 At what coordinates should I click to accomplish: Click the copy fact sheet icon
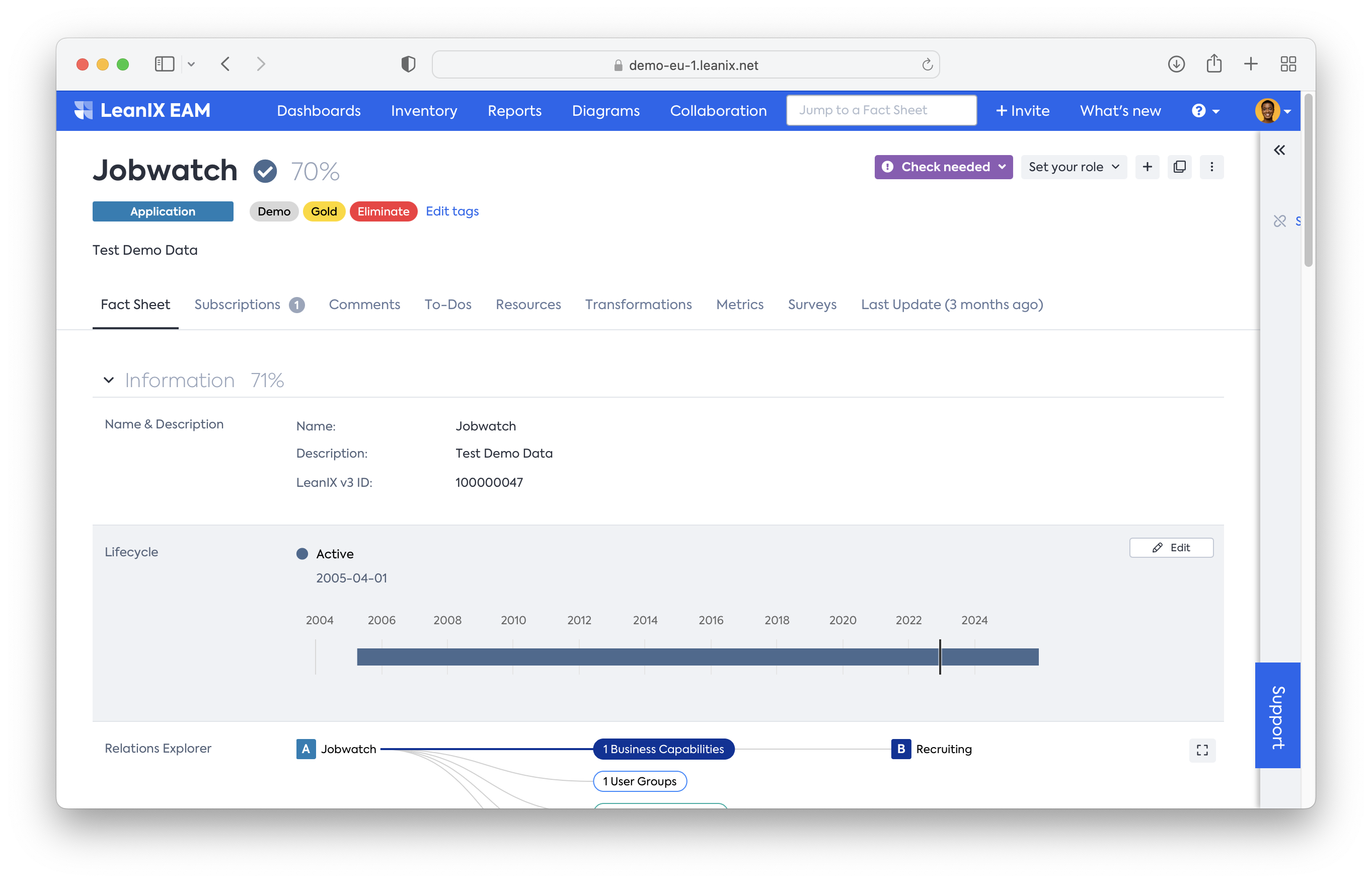pos(1179,167)
